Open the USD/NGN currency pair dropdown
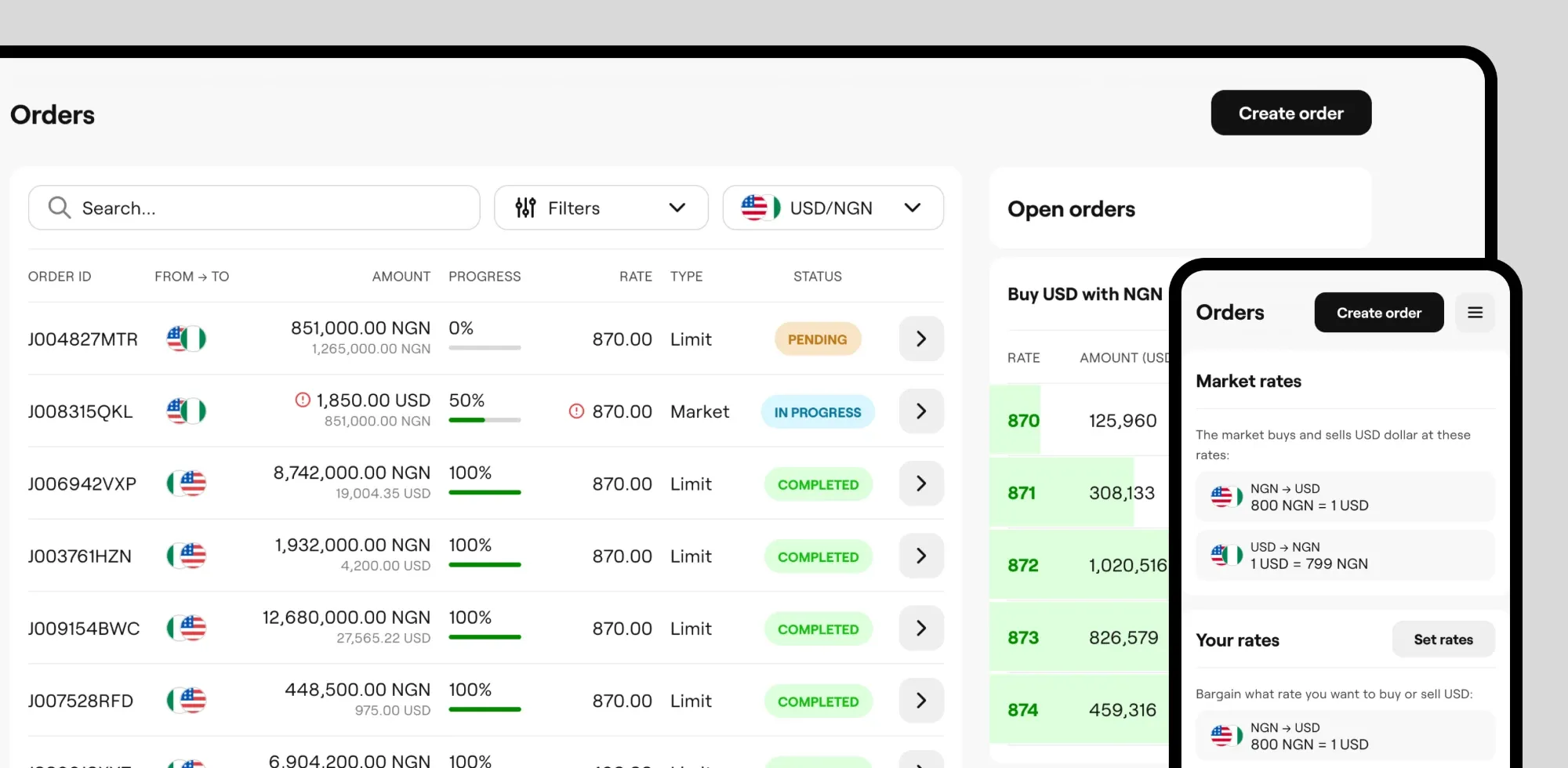The width and height of the screenshot is (1568, 768). point(833,208)
